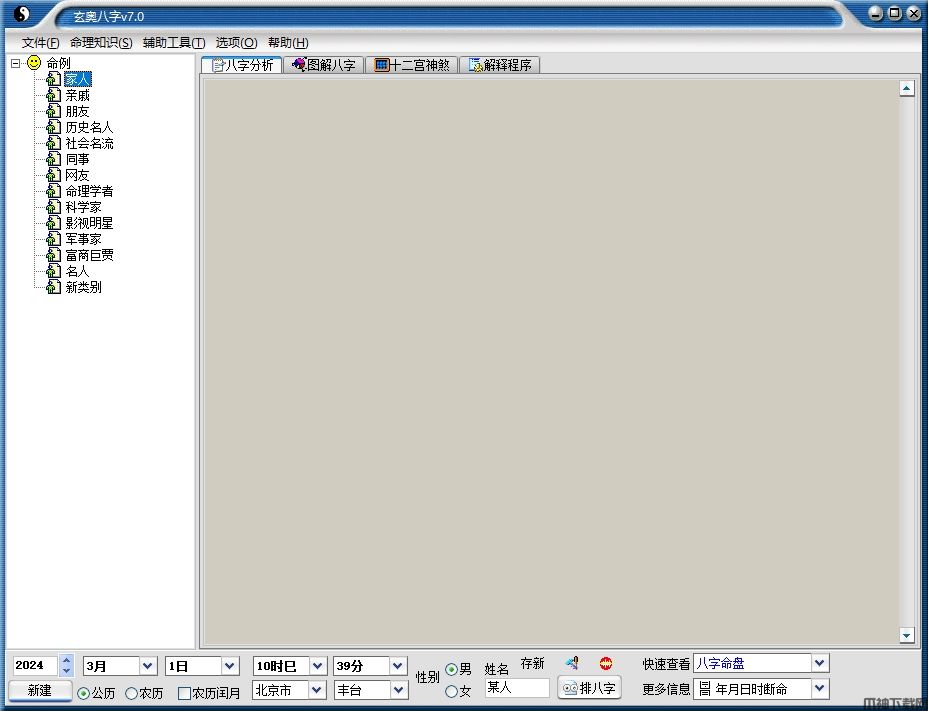
Task: Select 富商巨贾 in the tree
Action: tap(89, 255)
